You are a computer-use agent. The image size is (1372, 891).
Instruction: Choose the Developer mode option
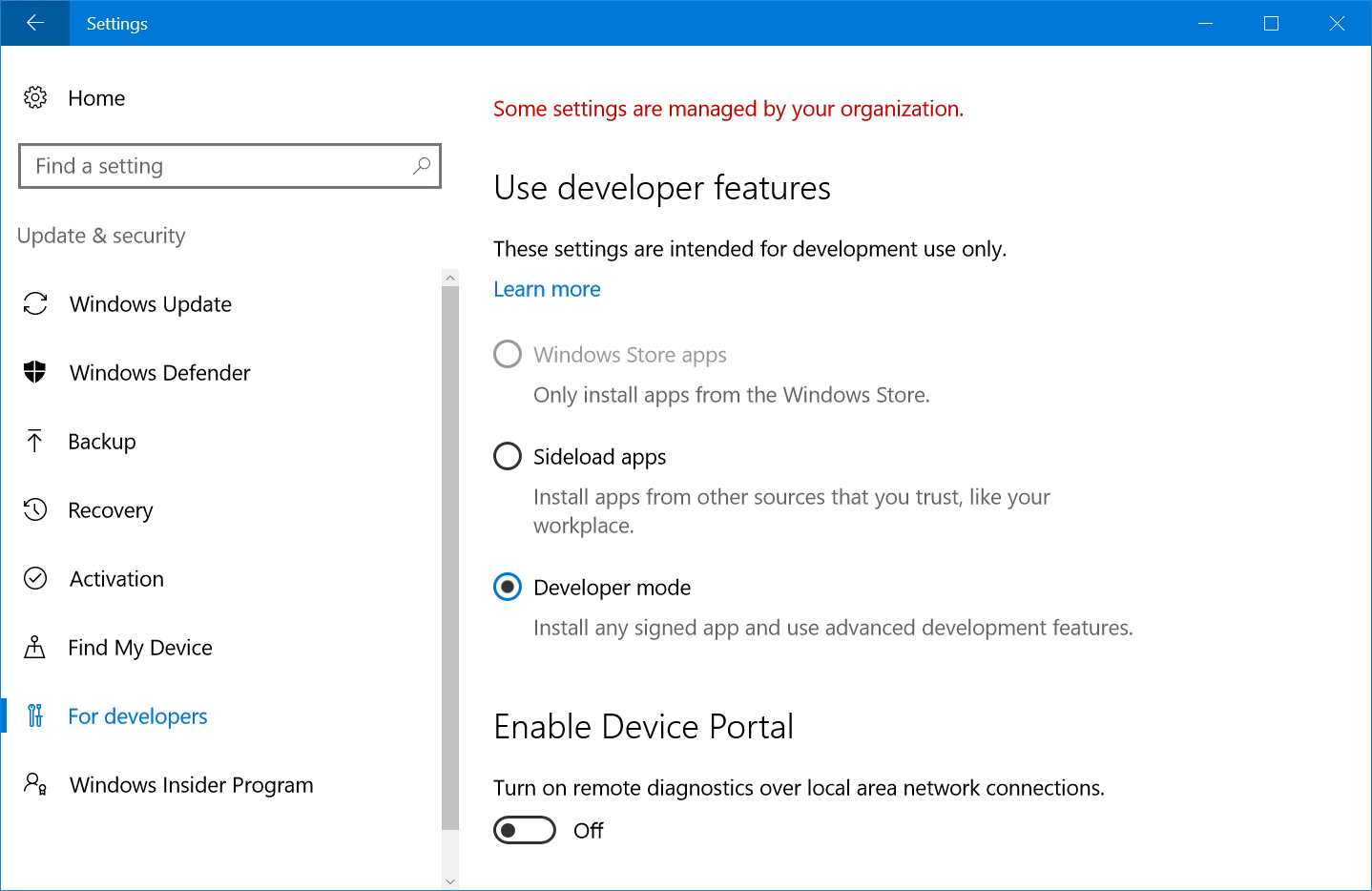coord(507,587)
